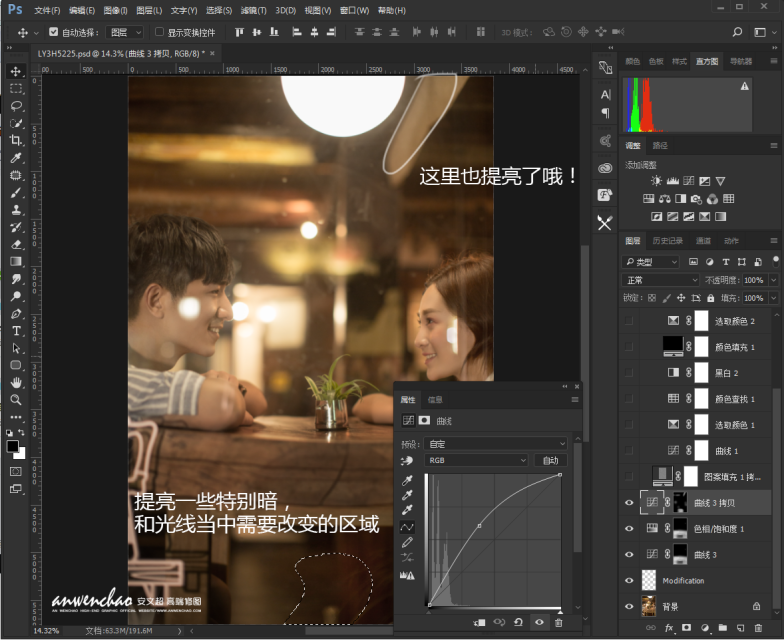Click the black point eyedropper in Curves

coord(408,480)
